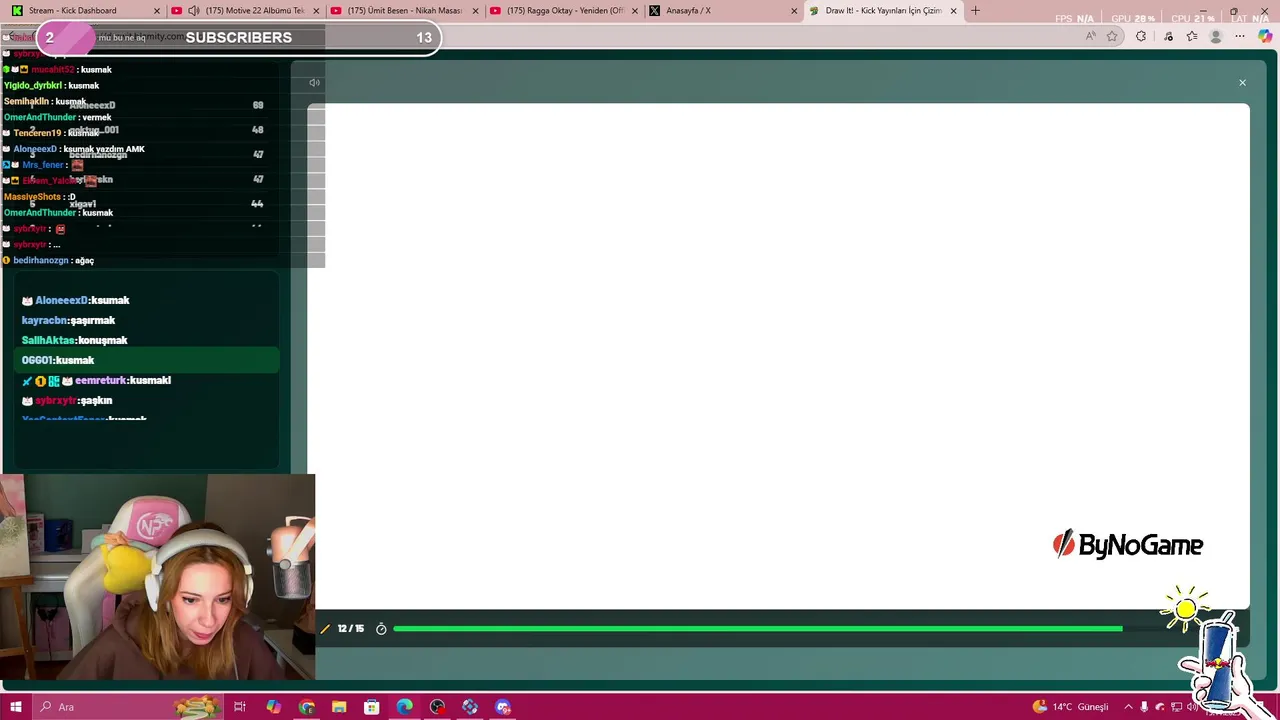Click the Read aloud icon in address bar

coord(1090,37)
